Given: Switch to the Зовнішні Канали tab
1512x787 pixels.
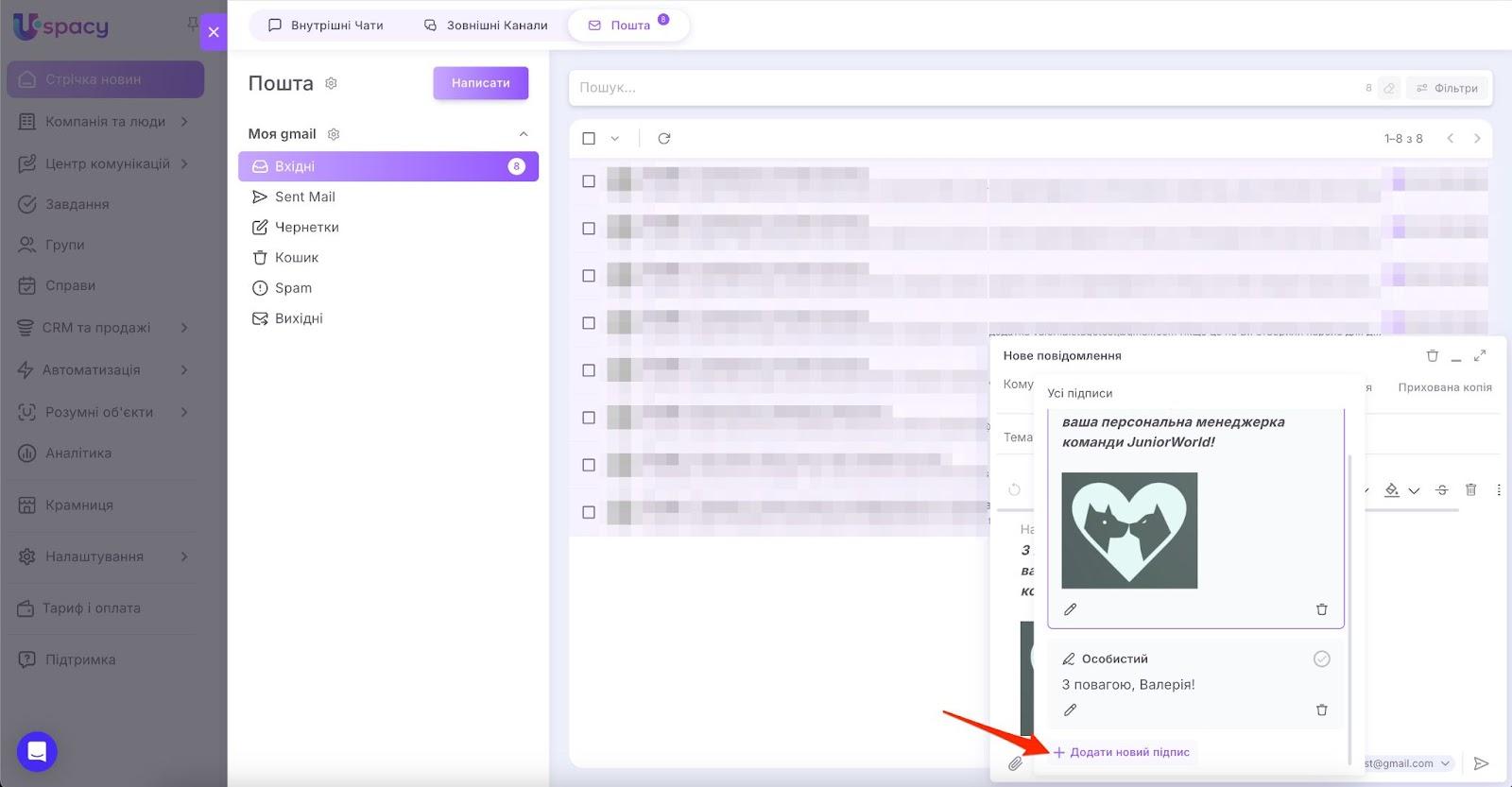Looking at the screenshot, I should 486,26.
